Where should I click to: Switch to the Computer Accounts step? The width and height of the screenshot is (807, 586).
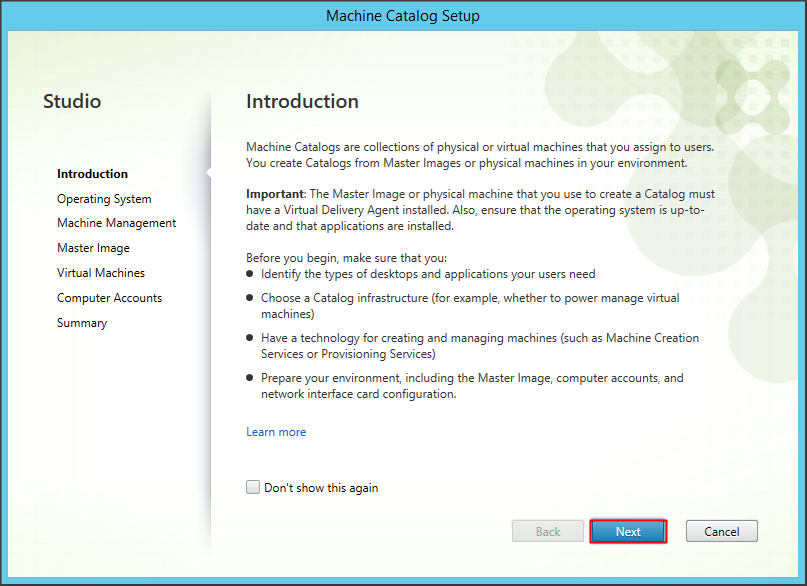pos(109,298)
